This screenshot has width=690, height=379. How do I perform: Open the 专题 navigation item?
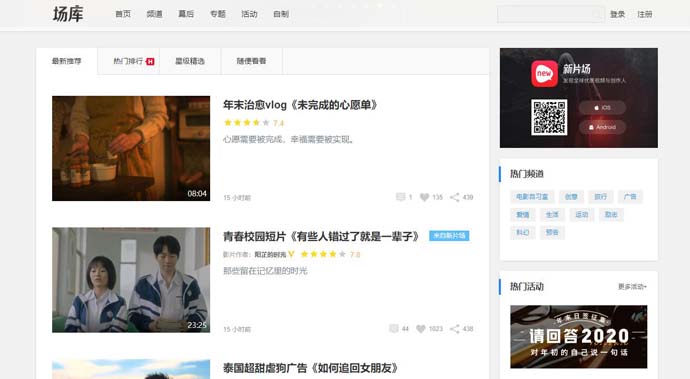[x=218, y=14]
